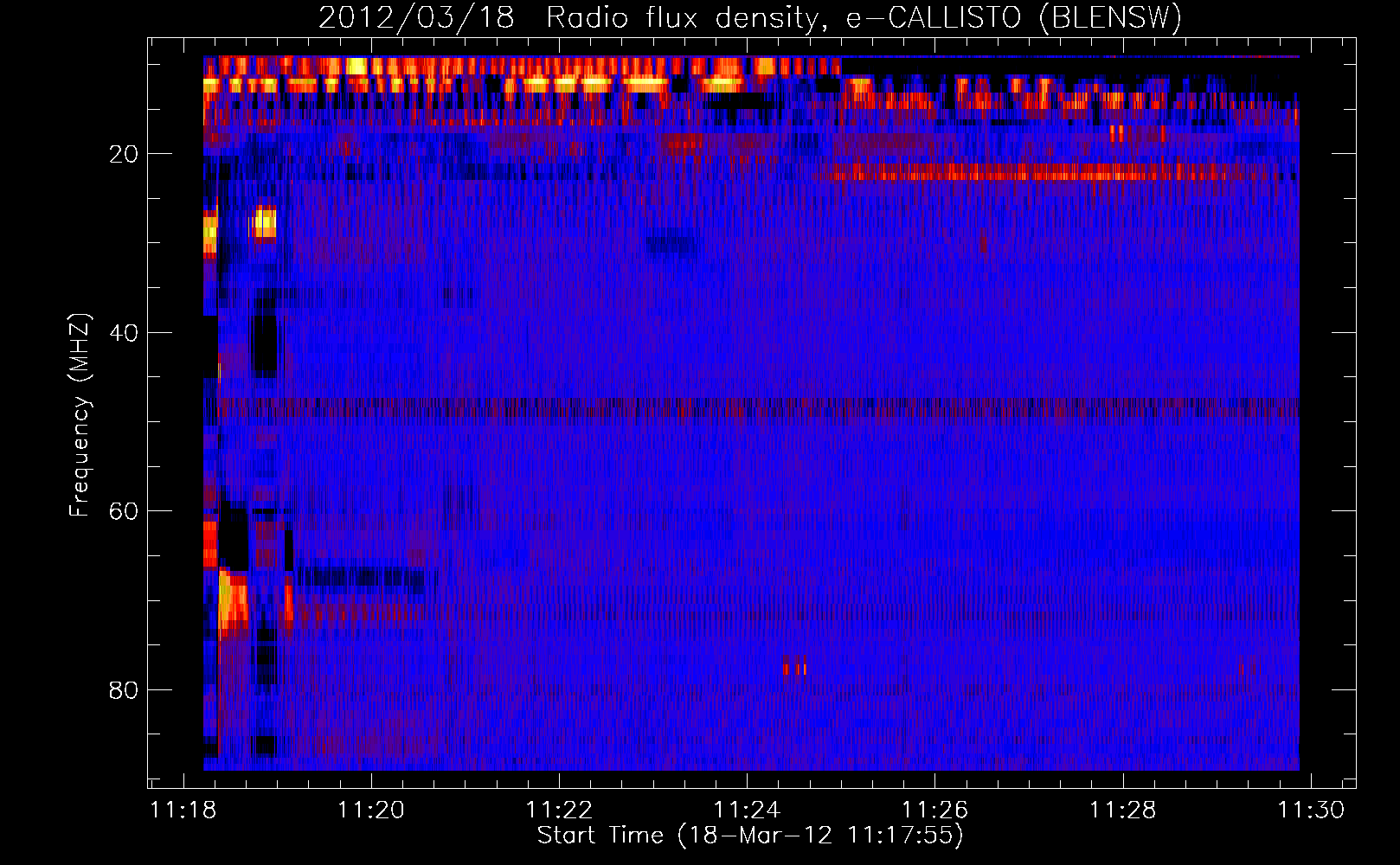Click the 'Start Time (18-Mar-12 11:17:55)' label

pyautogui.click(x=750, y=836)
